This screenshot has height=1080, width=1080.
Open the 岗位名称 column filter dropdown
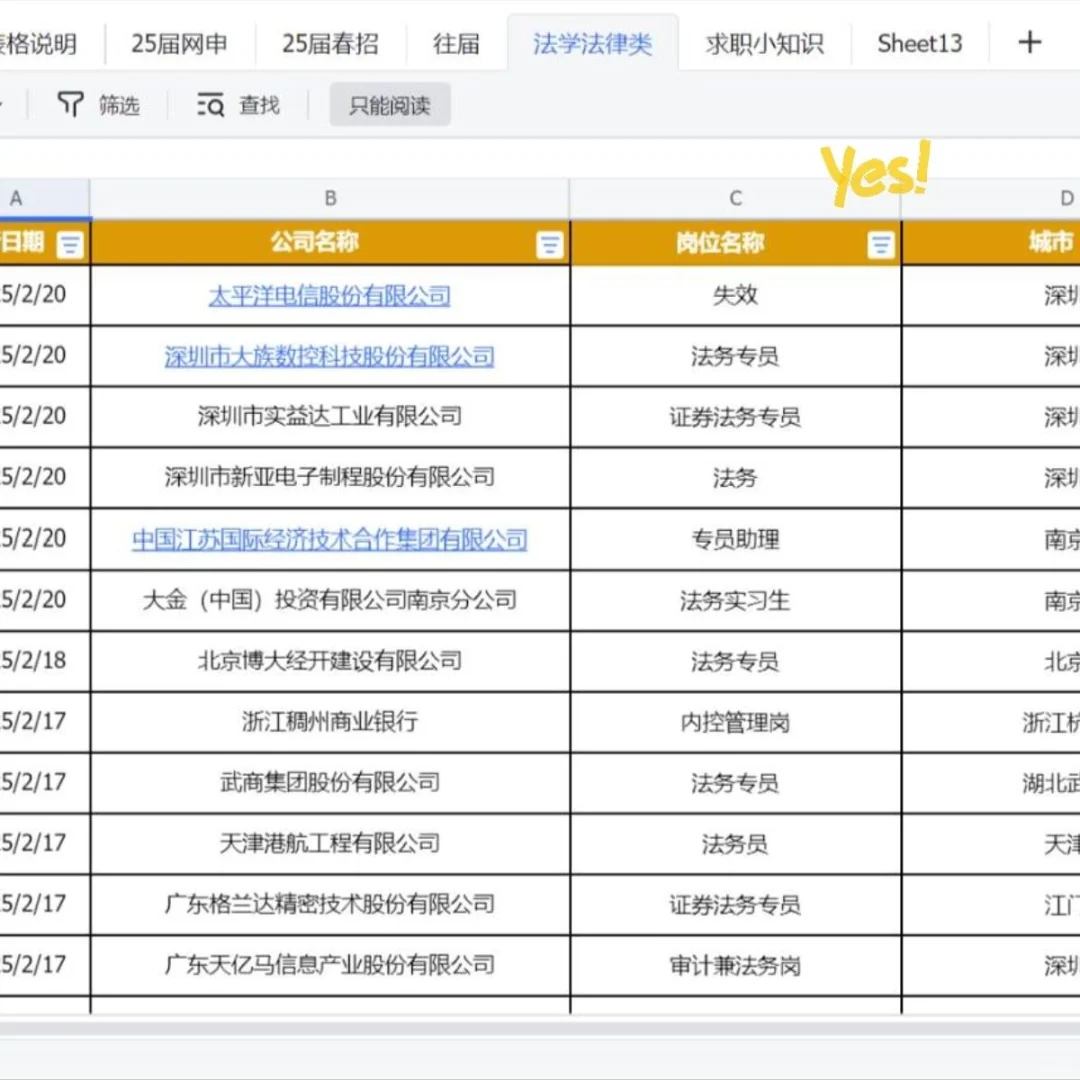point(880,245)
